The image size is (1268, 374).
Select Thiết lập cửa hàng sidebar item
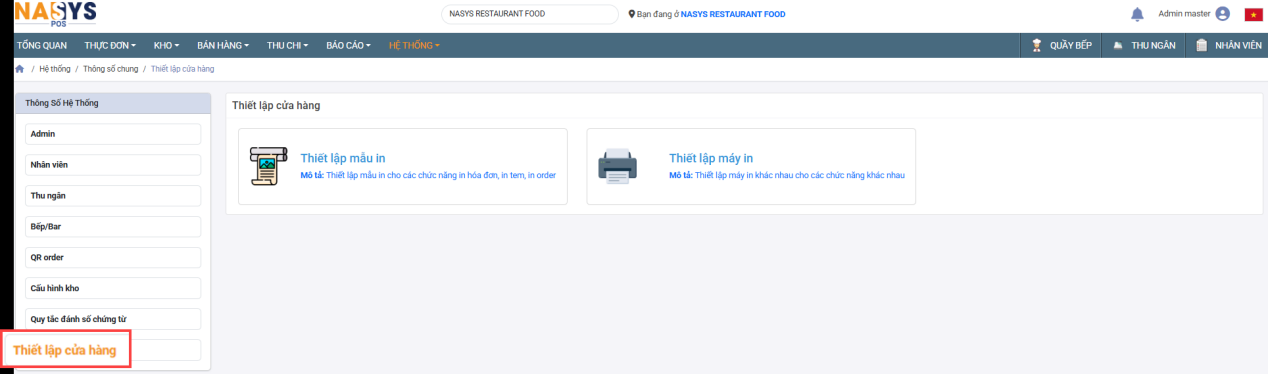65,350
